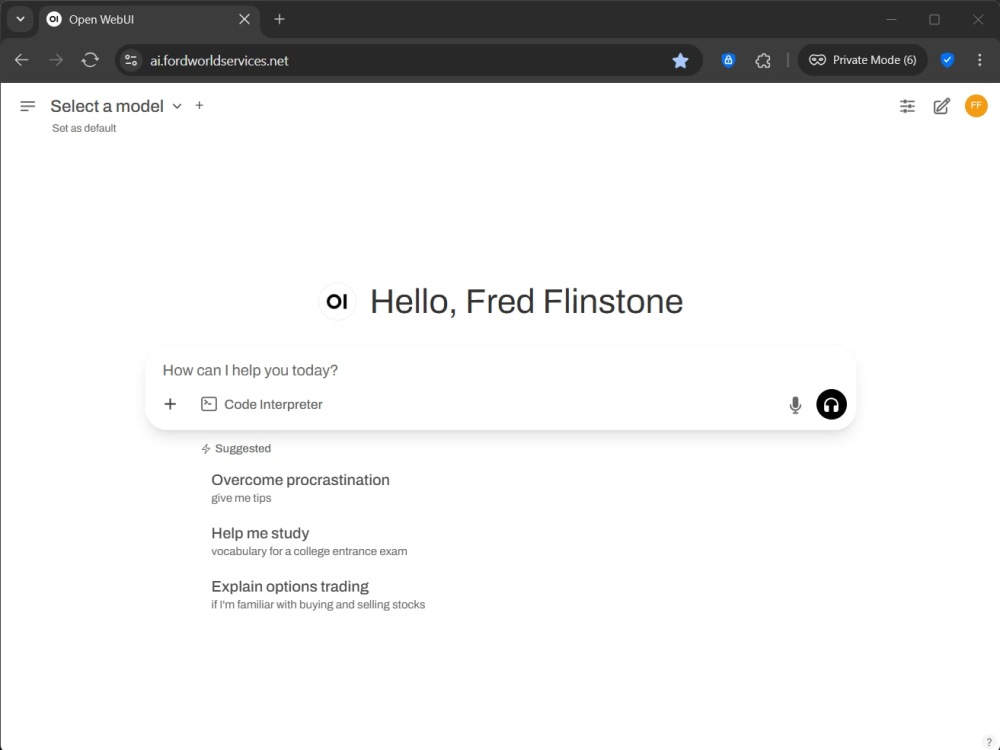The height and width of the screenshot is (750, 1000).
Task: Start voice dictation with microphone icon
Action: pos(795,404)
